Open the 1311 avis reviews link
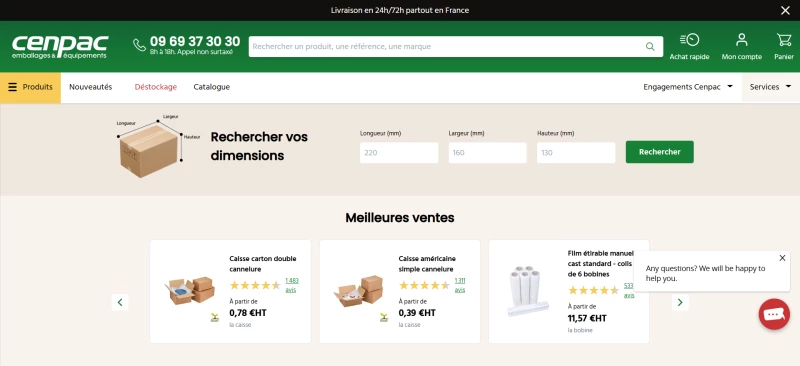Image resolution: width=800 pixels, height=366 pixels. (x=460, y=285)
